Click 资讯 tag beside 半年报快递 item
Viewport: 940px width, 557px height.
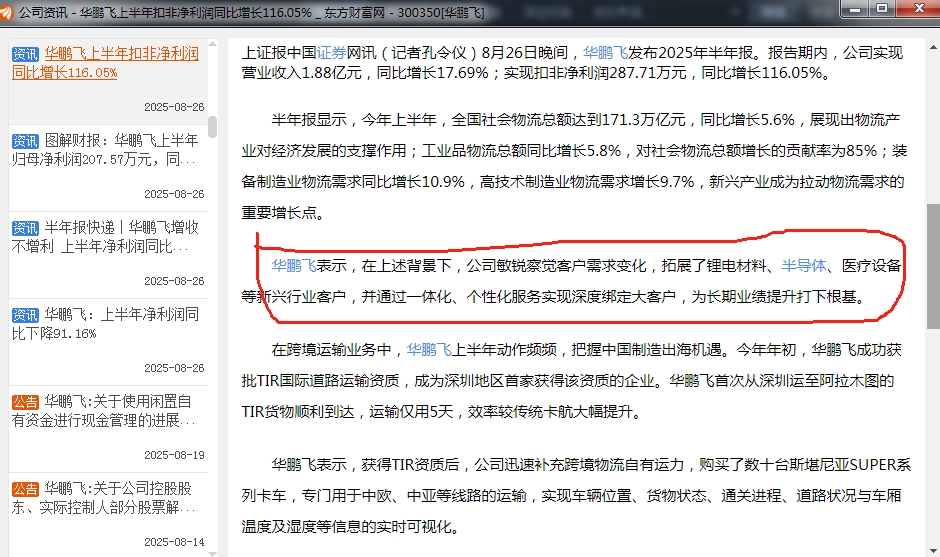(x=25, y=228)
